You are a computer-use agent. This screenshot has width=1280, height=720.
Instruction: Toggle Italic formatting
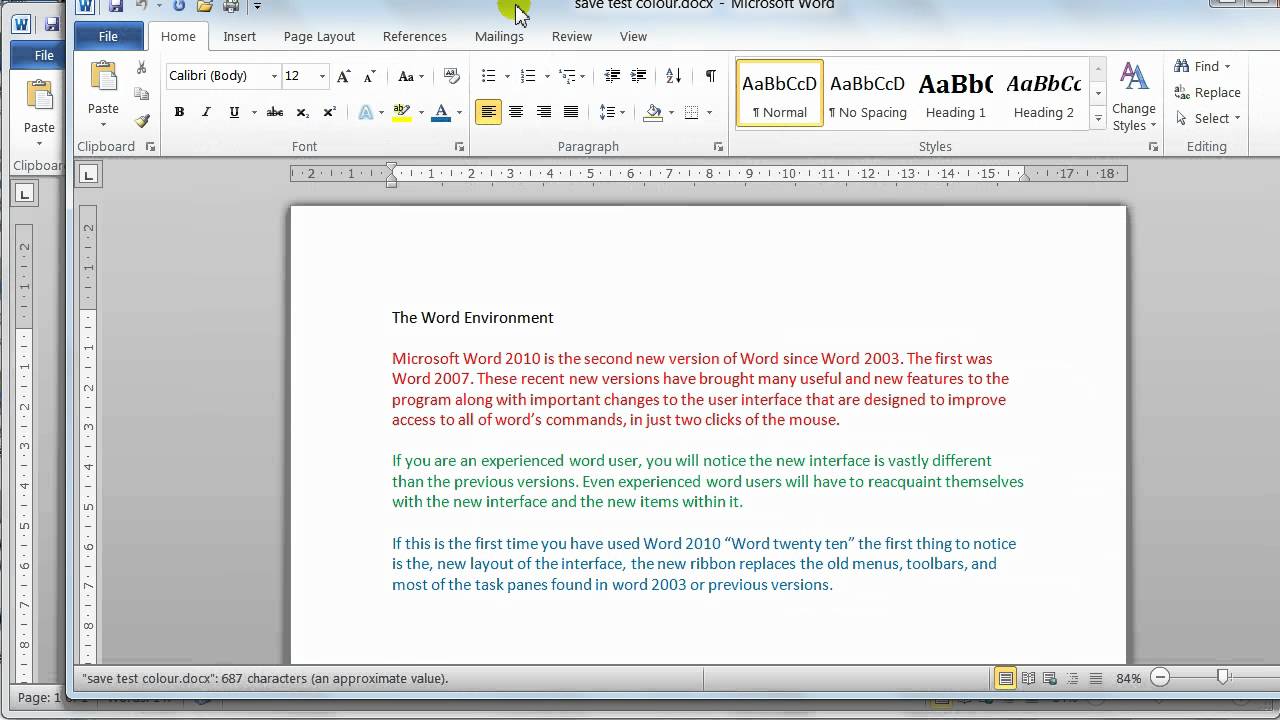pos(206,112)
